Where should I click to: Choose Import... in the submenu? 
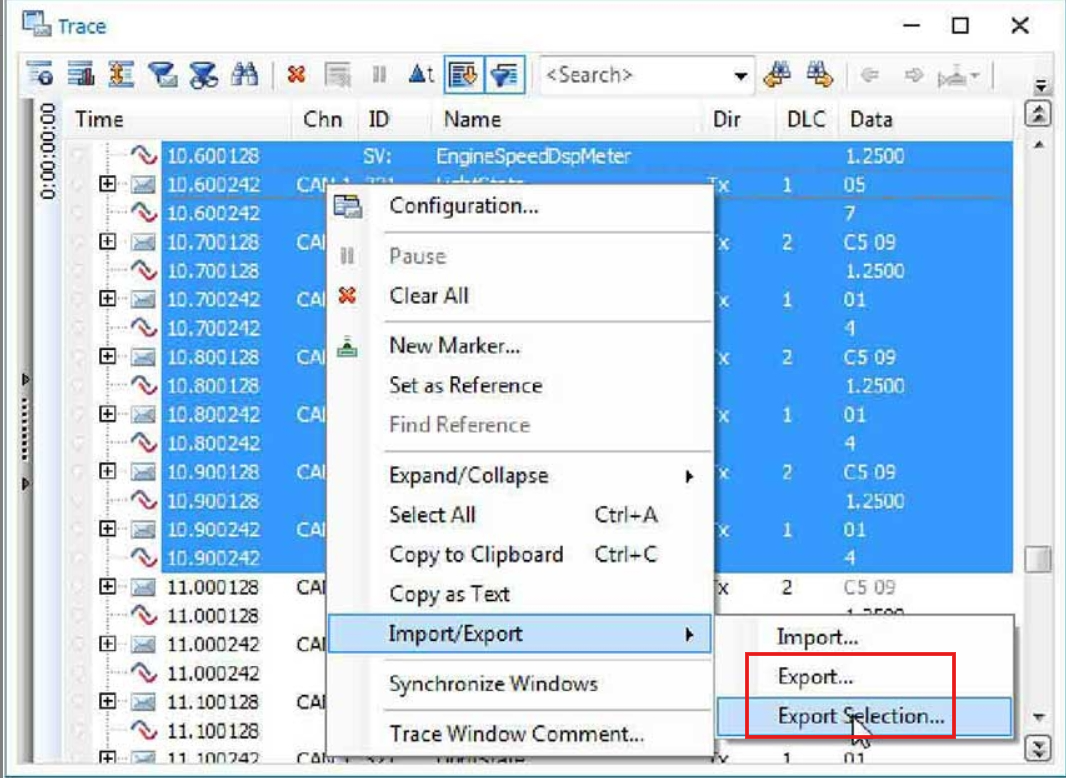coord(865,637)
